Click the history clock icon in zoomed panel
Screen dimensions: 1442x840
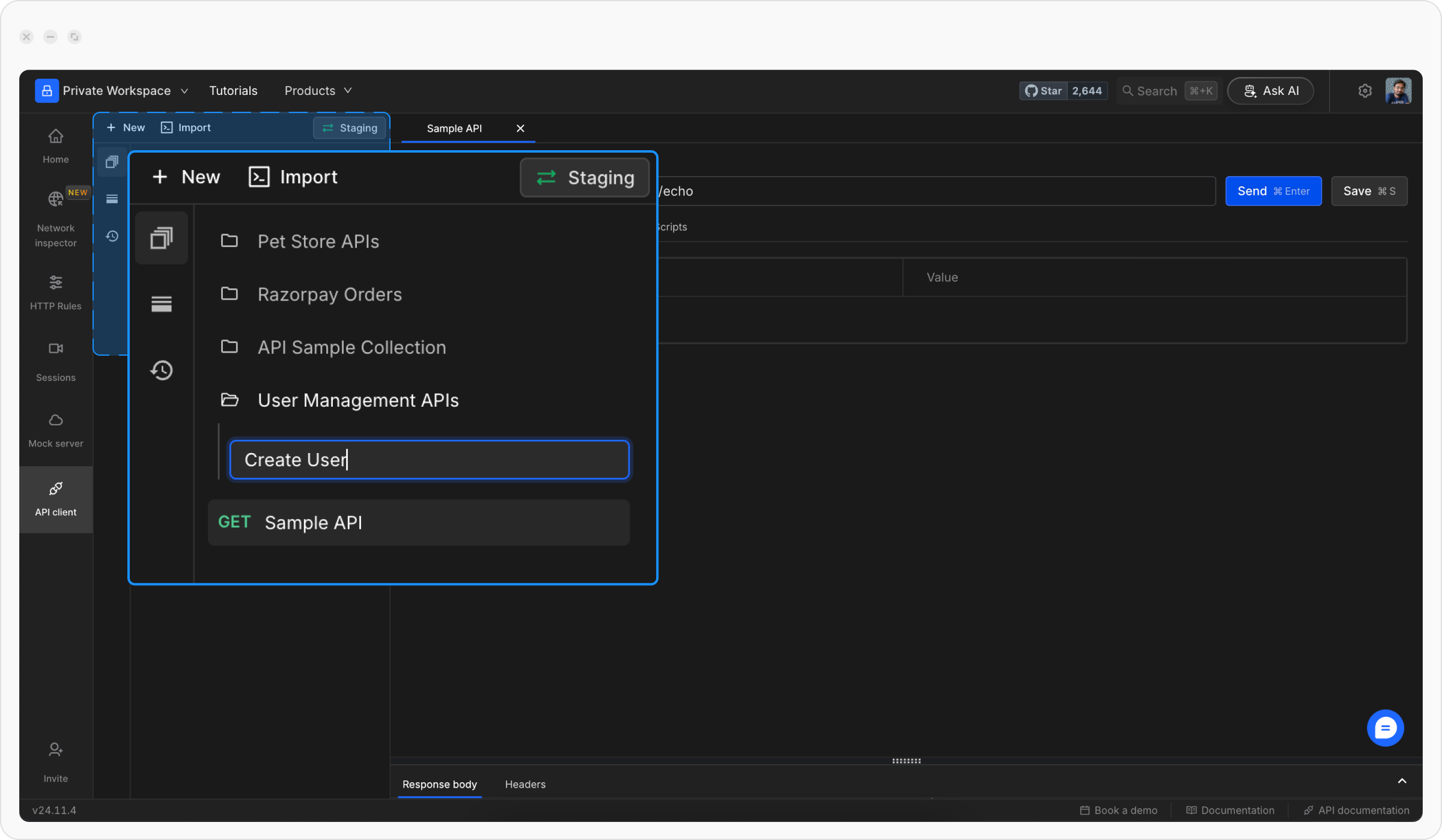coord(161,370)
